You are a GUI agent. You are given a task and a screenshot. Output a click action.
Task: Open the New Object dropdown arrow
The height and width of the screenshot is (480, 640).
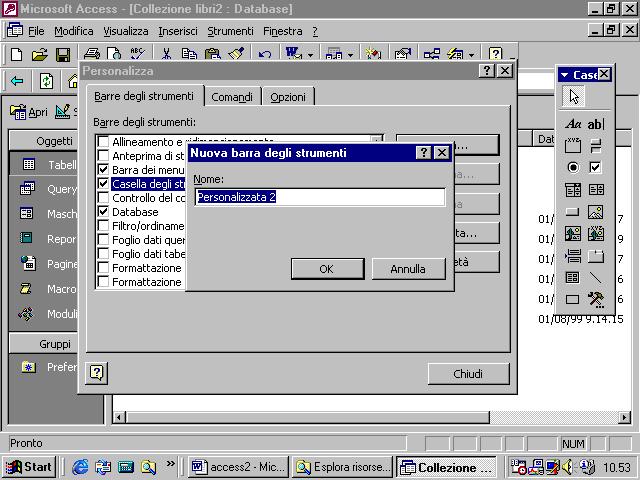(471, 55)
